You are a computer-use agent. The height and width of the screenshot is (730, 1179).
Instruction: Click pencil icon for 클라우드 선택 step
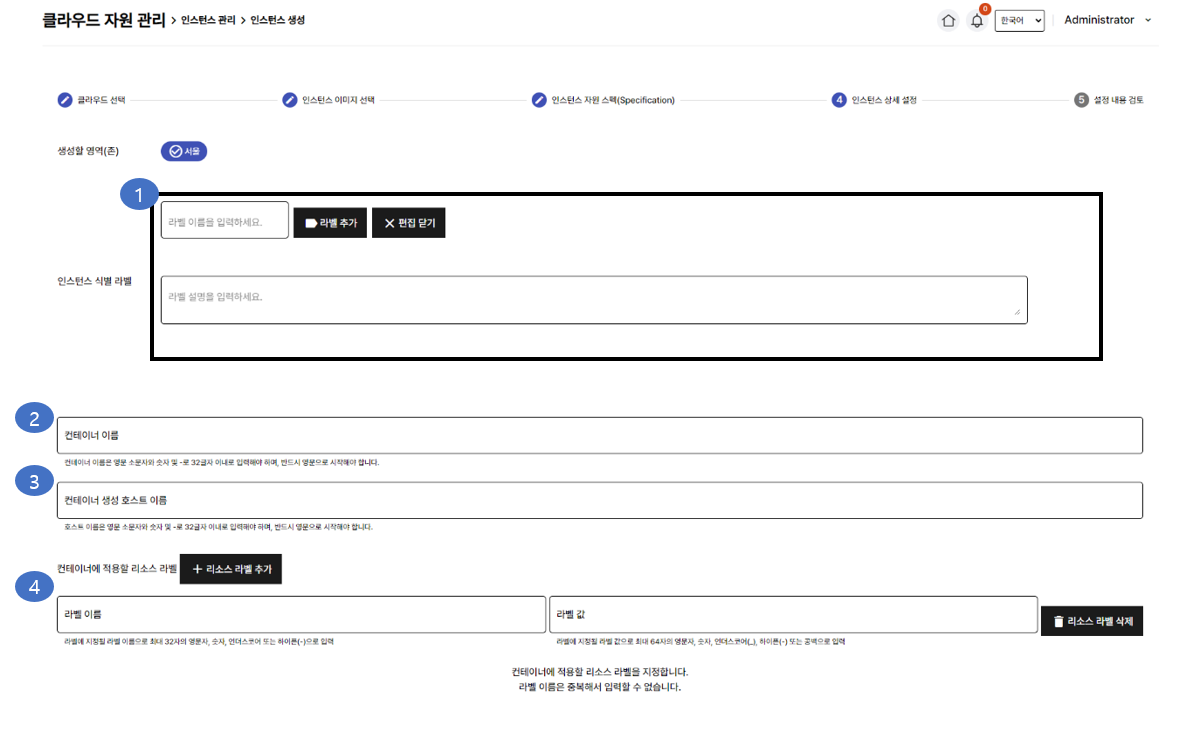[65, 100]
